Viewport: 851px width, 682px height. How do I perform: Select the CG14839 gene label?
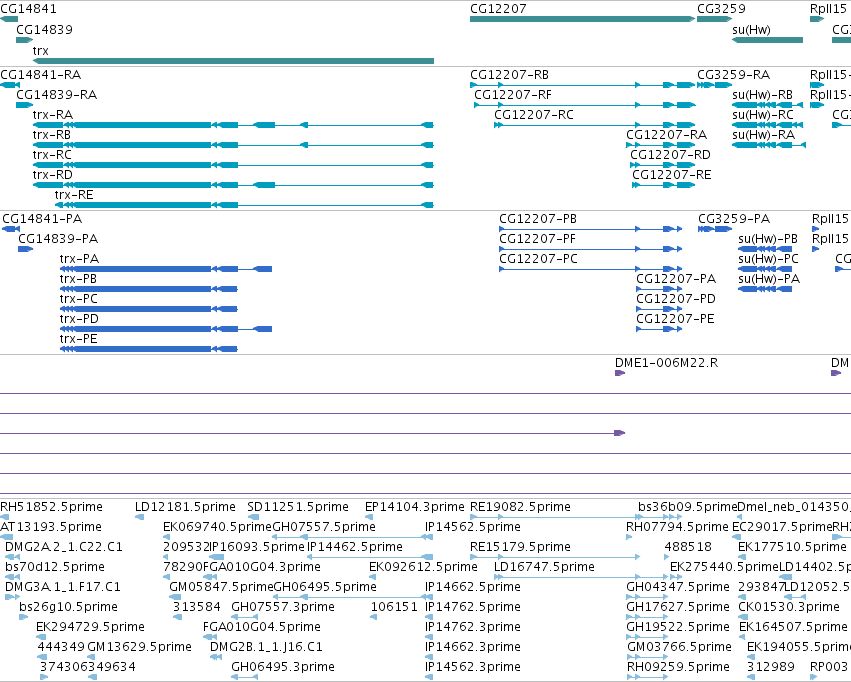coord(45,29)
